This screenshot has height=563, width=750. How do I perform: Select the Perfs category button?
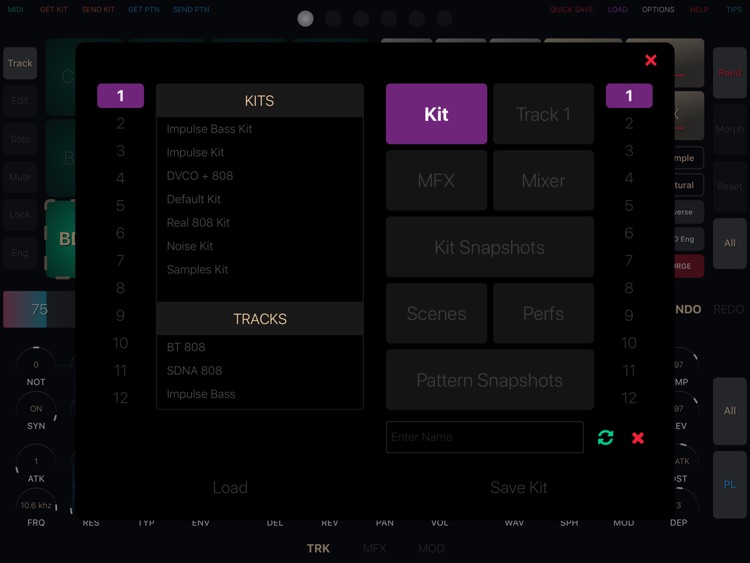543,313
